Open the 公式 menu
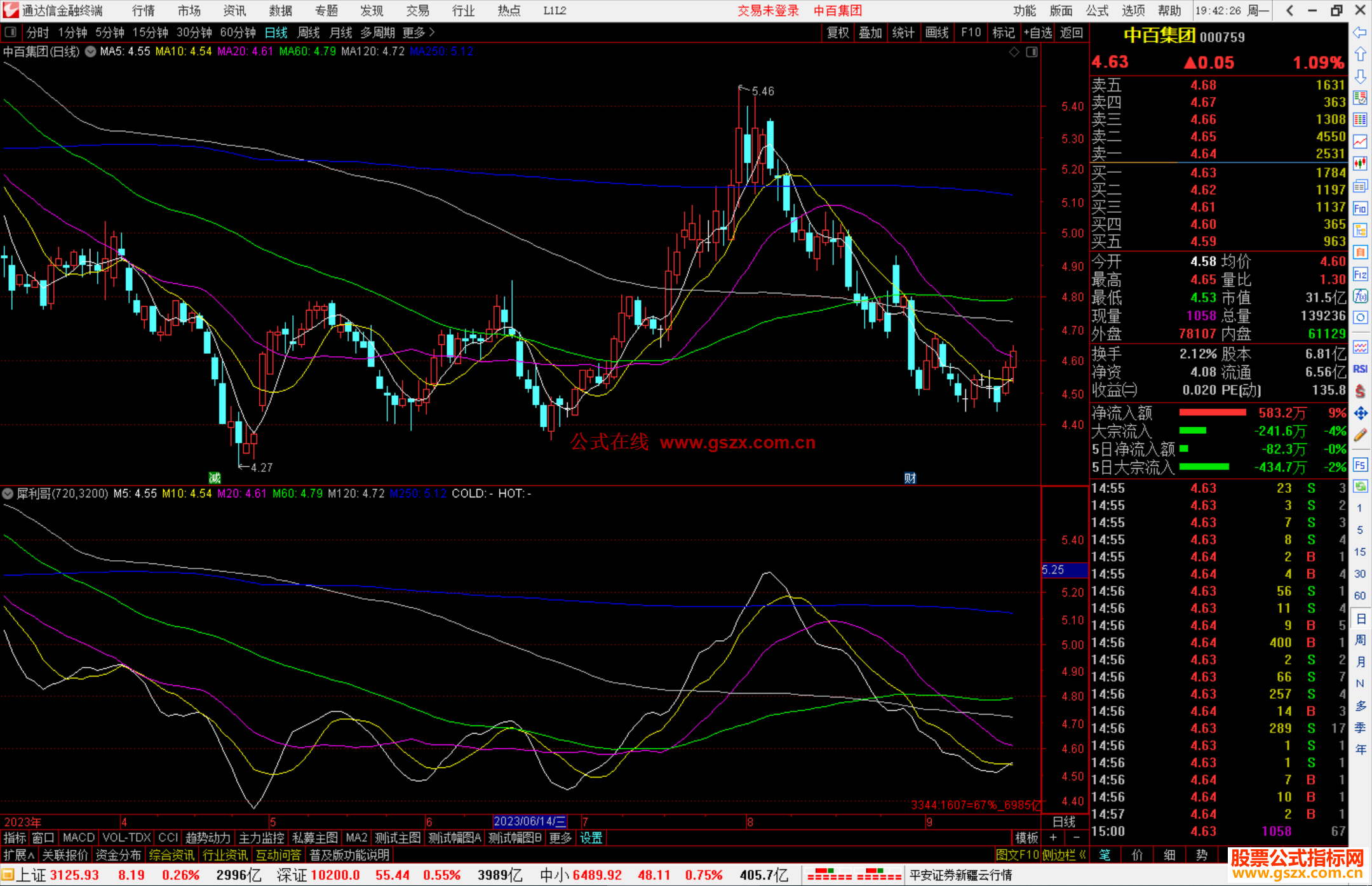Screen dimensions: 1372x886 [x=1097, y=10]
